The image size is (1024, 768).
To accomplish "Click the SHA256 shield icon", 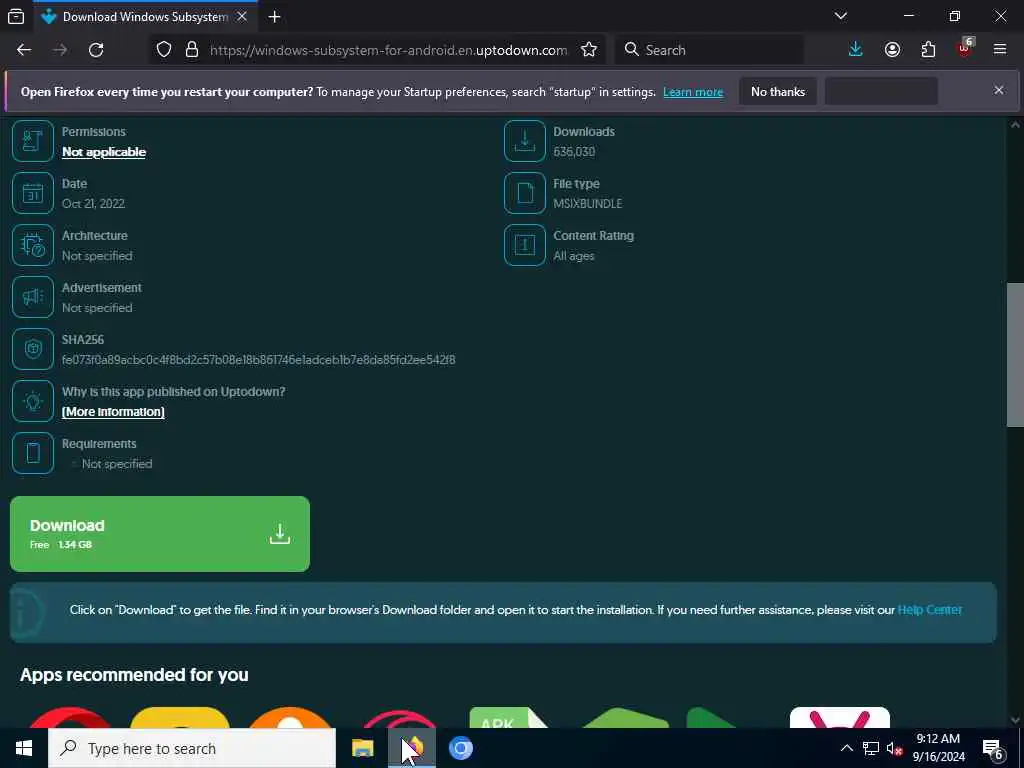I will pyautogui.click(x=33, y=349).
